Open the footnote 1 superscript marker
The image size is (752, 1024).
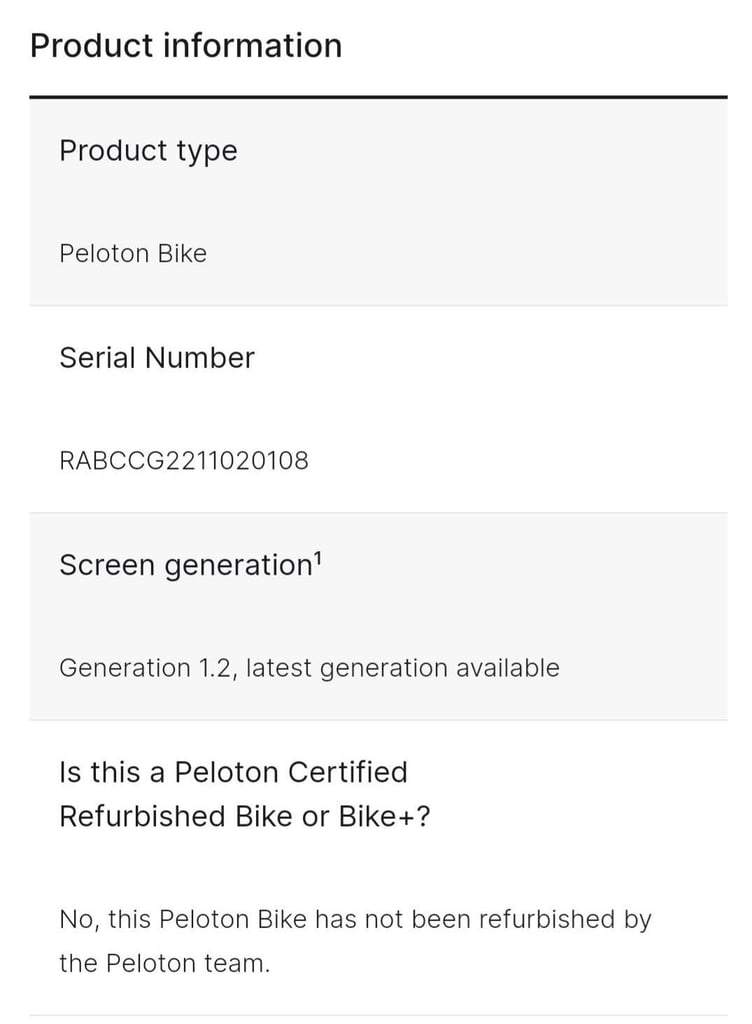(317, 558)
